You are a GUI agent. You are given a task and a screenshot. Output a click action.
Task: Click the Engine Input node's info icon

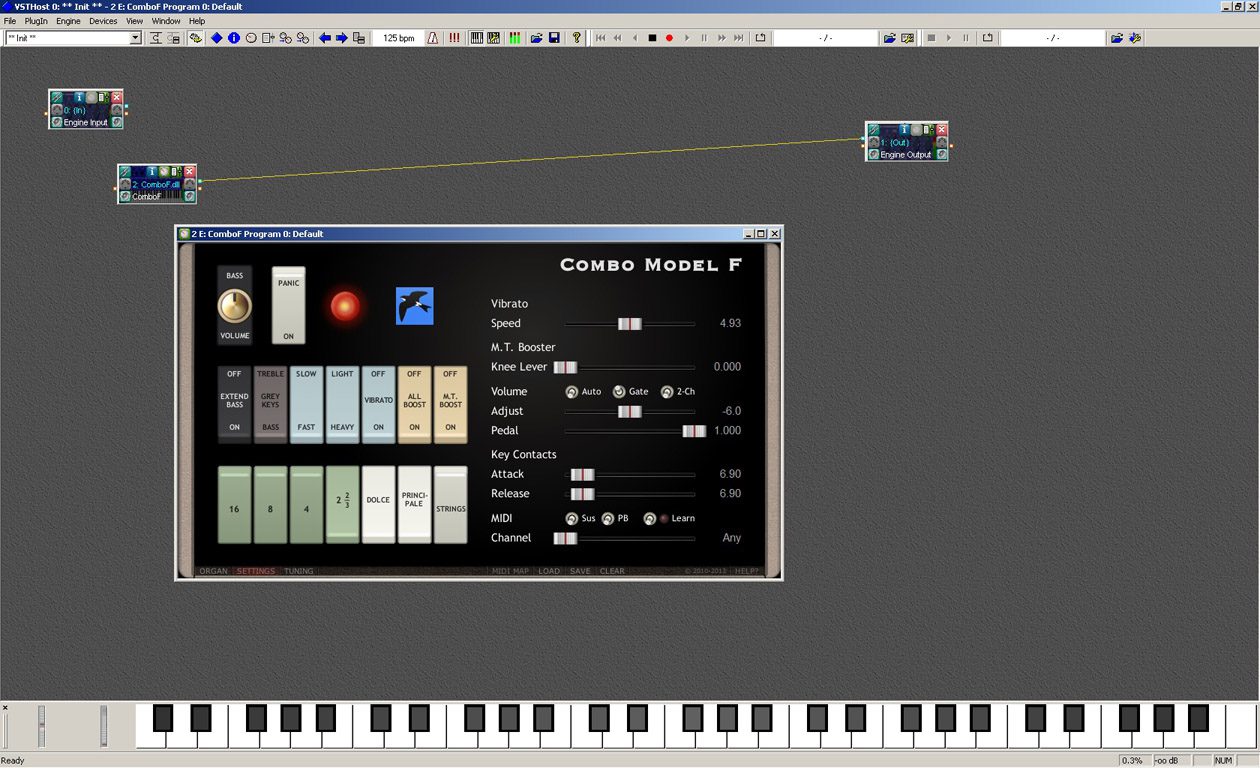(x=79, y=97)
